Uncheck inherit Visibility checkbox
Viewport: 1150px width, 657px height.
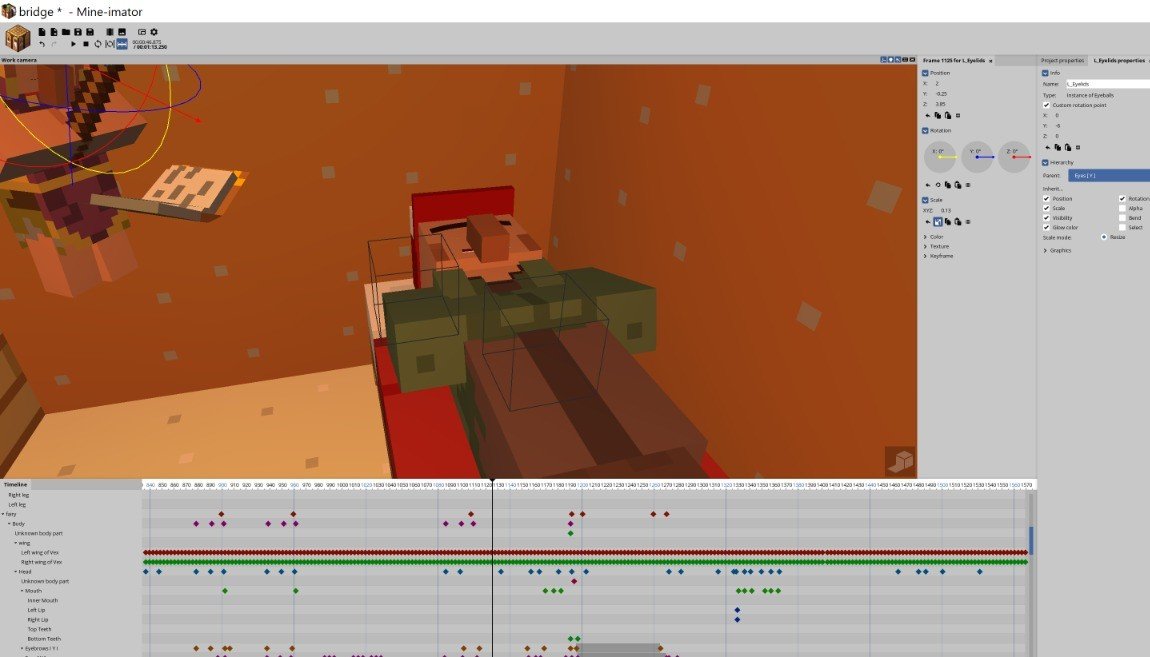point(1047,218)
